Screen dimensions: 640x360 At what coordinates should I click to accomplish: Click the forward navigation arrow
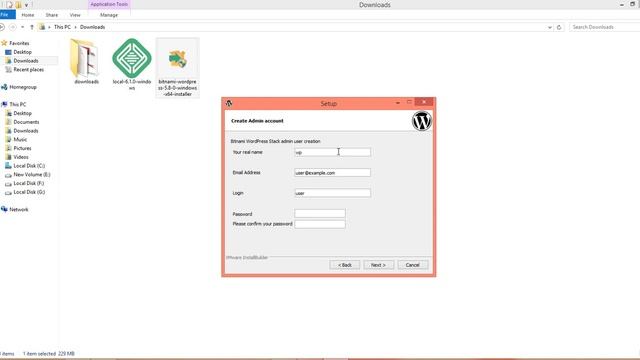(13, 27)
